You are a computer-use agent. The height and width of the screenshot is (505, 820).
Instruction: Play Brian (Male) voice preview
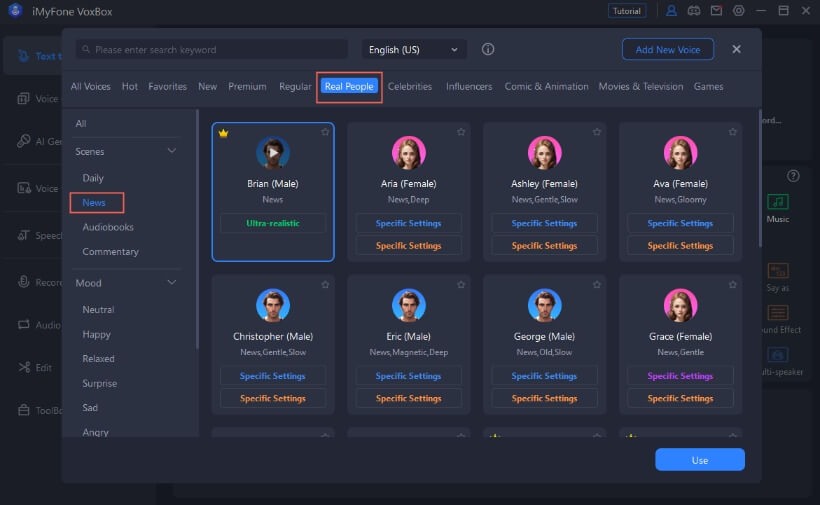(273, 153)
